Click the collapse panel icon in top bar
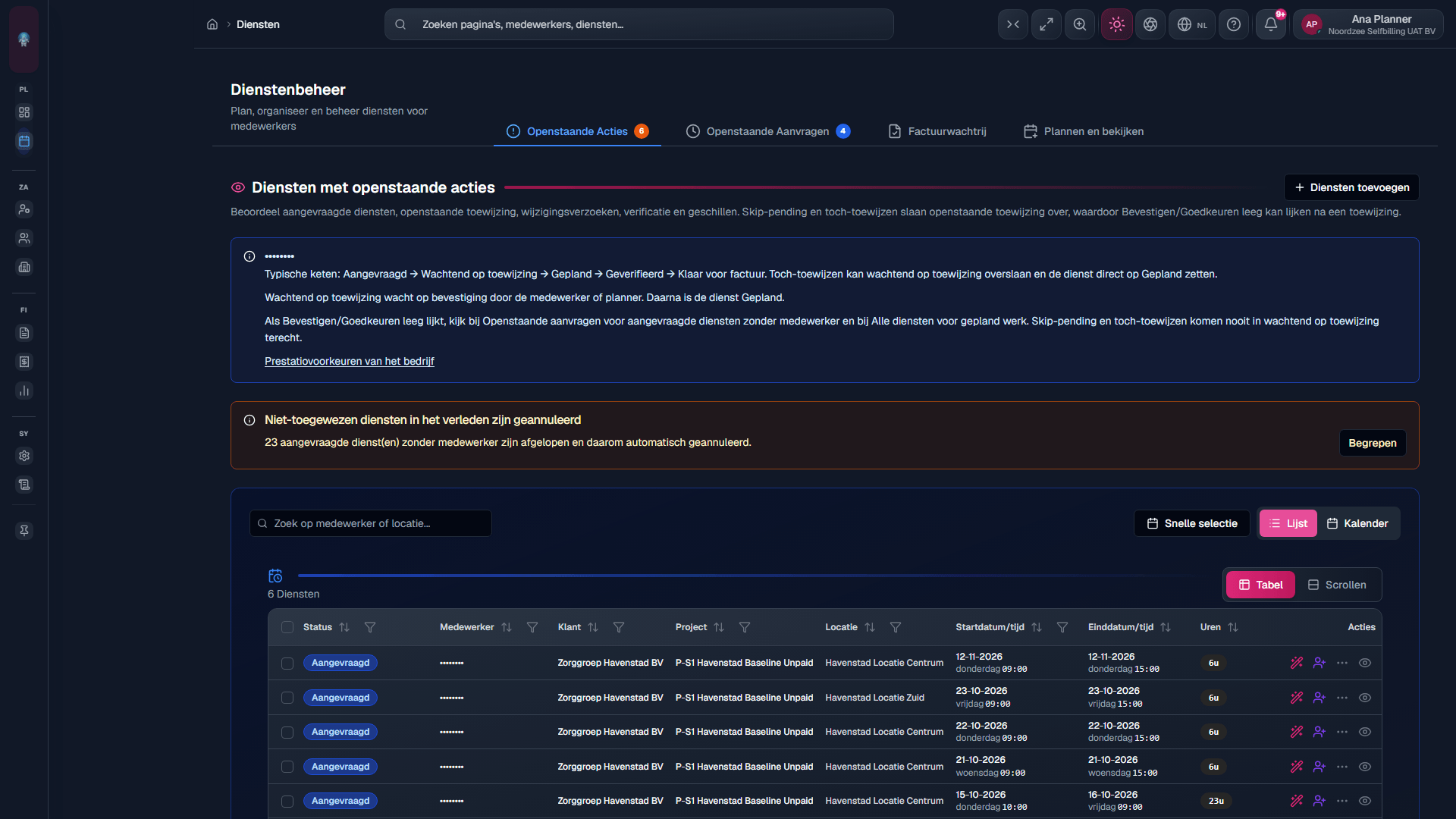The image size is (1456, 819). coord(1013,24)
